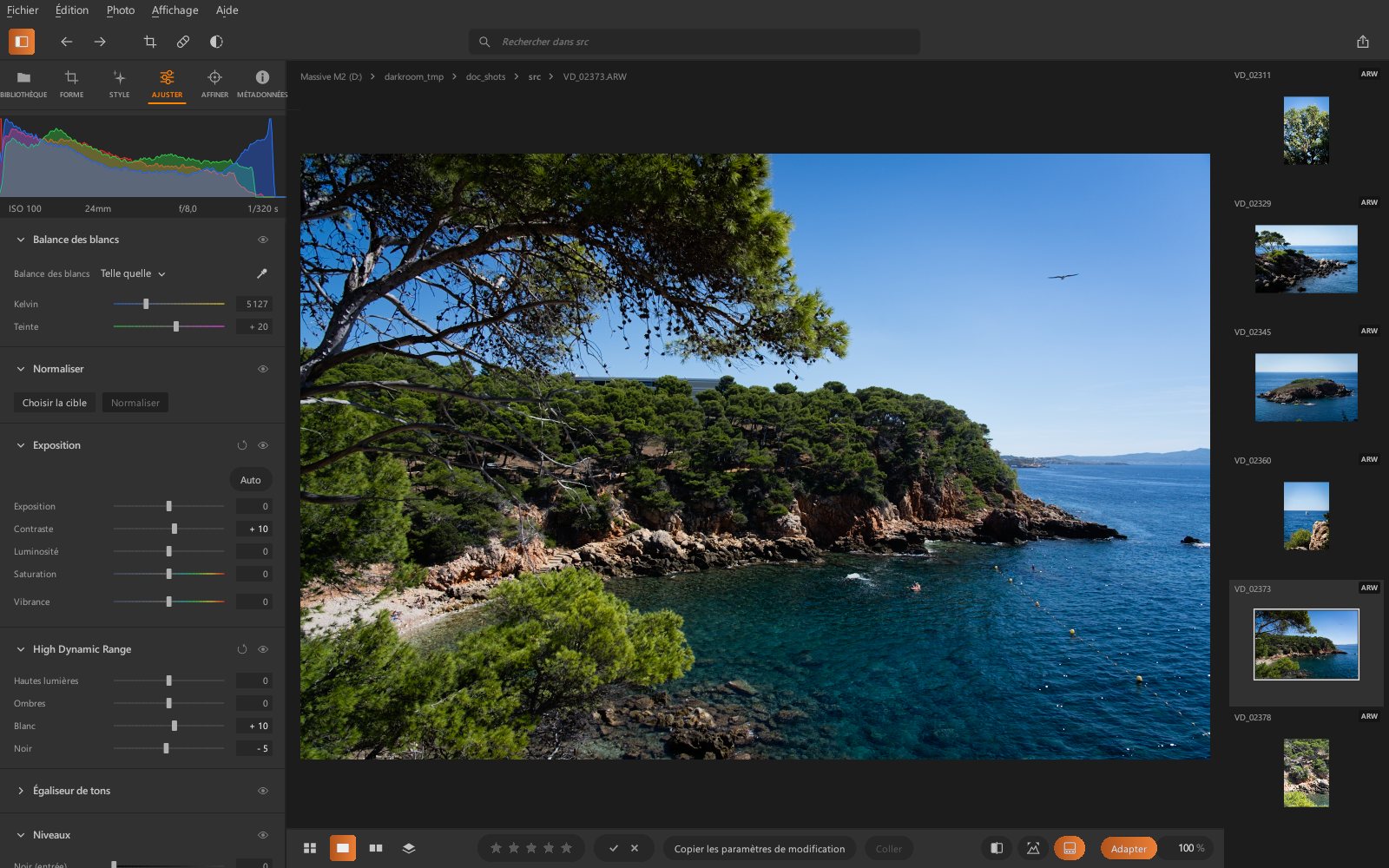The image size is (1389, 868).
Task: Collapse the High Dynamic Range section
Action: pyautogui.click(x=21, y=649)
